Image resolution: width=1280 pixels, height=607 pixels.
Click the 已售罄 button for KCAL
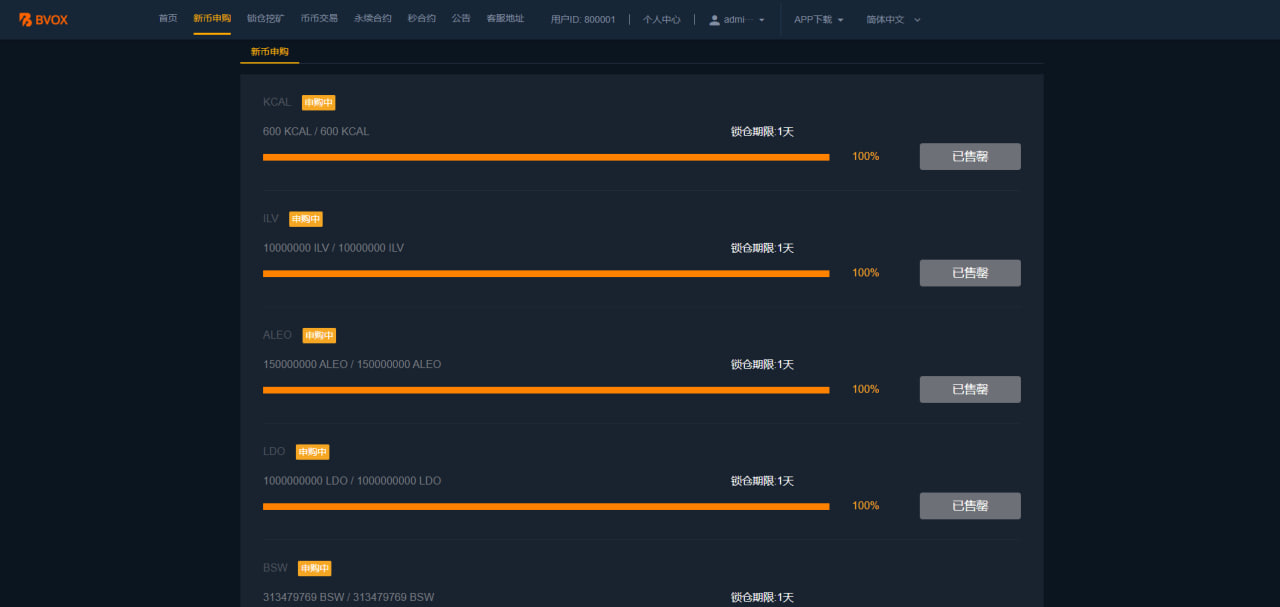click(970, 157)
